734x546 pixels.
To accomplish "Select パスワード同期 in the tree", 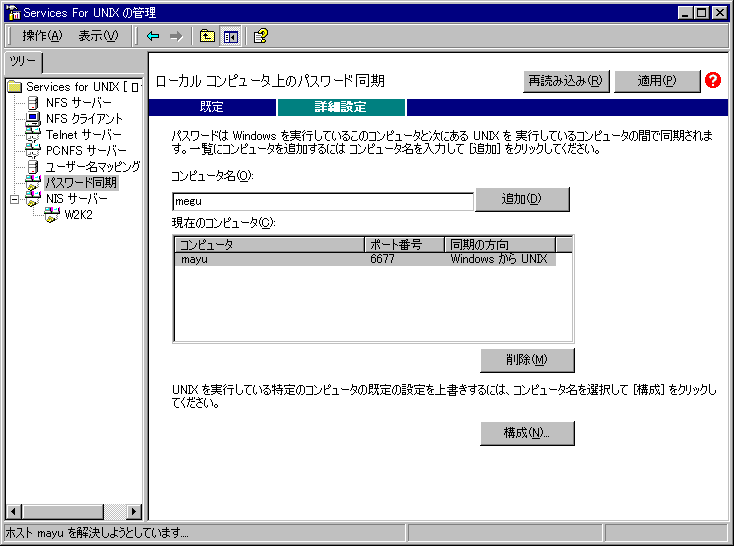I will (81, 183).
